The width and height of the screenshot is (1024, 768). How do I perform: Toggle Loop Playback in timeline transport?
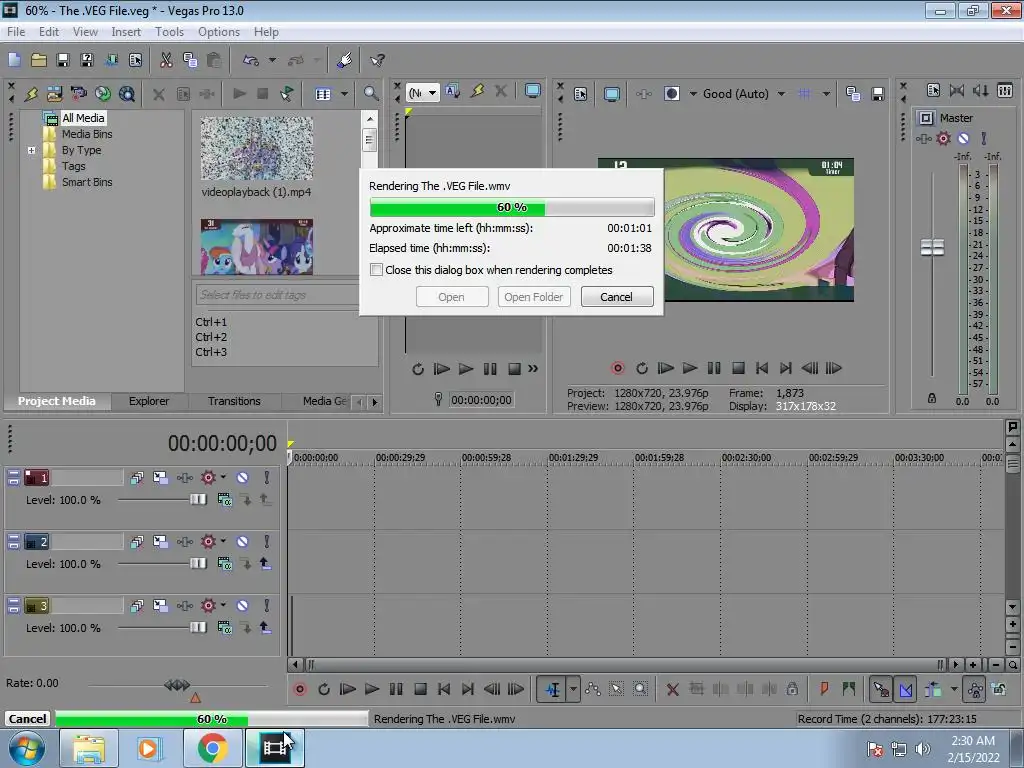(x=324, y=689)
